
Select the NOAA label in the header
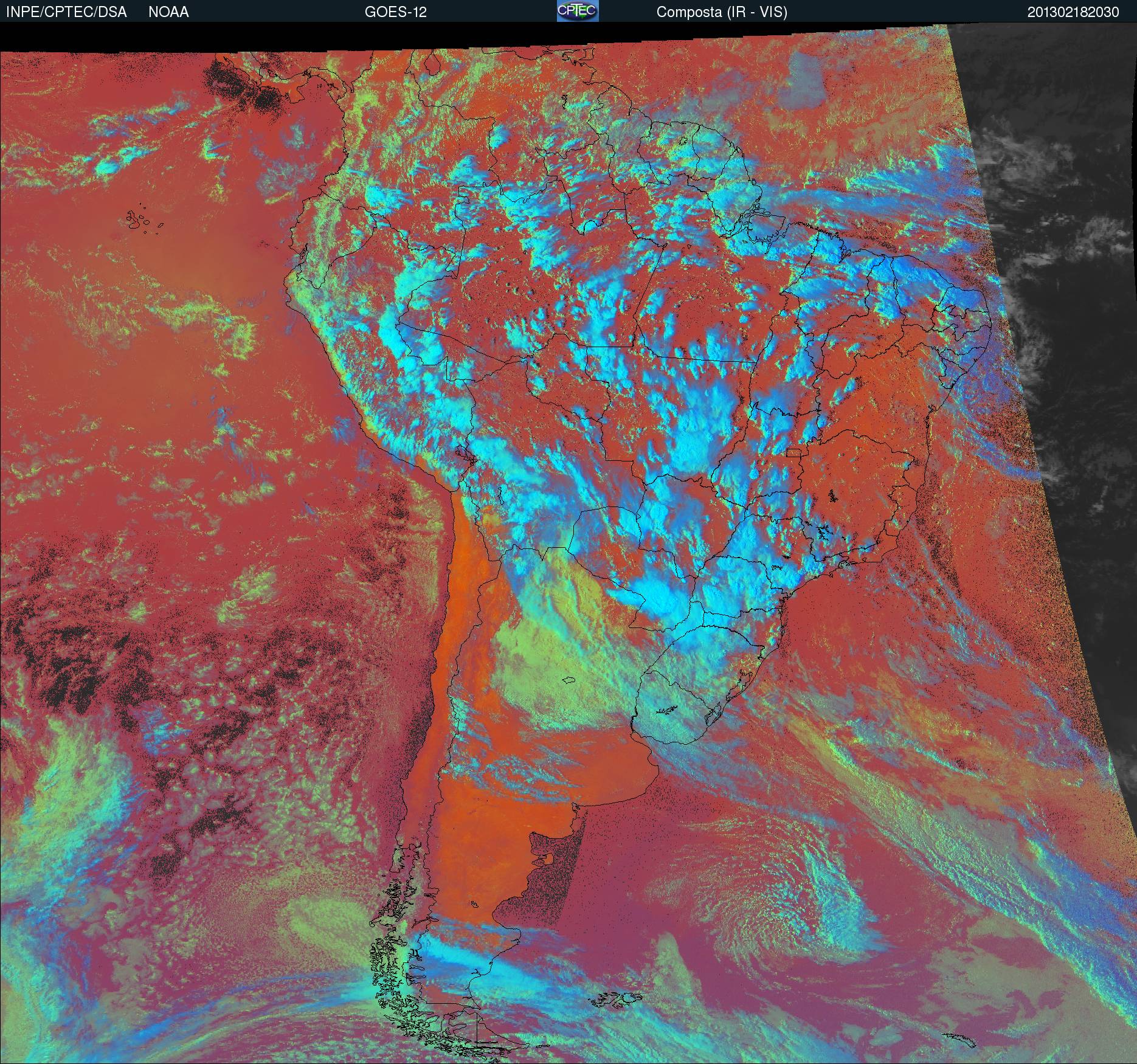pyautogui.click(x=168, y=12)
